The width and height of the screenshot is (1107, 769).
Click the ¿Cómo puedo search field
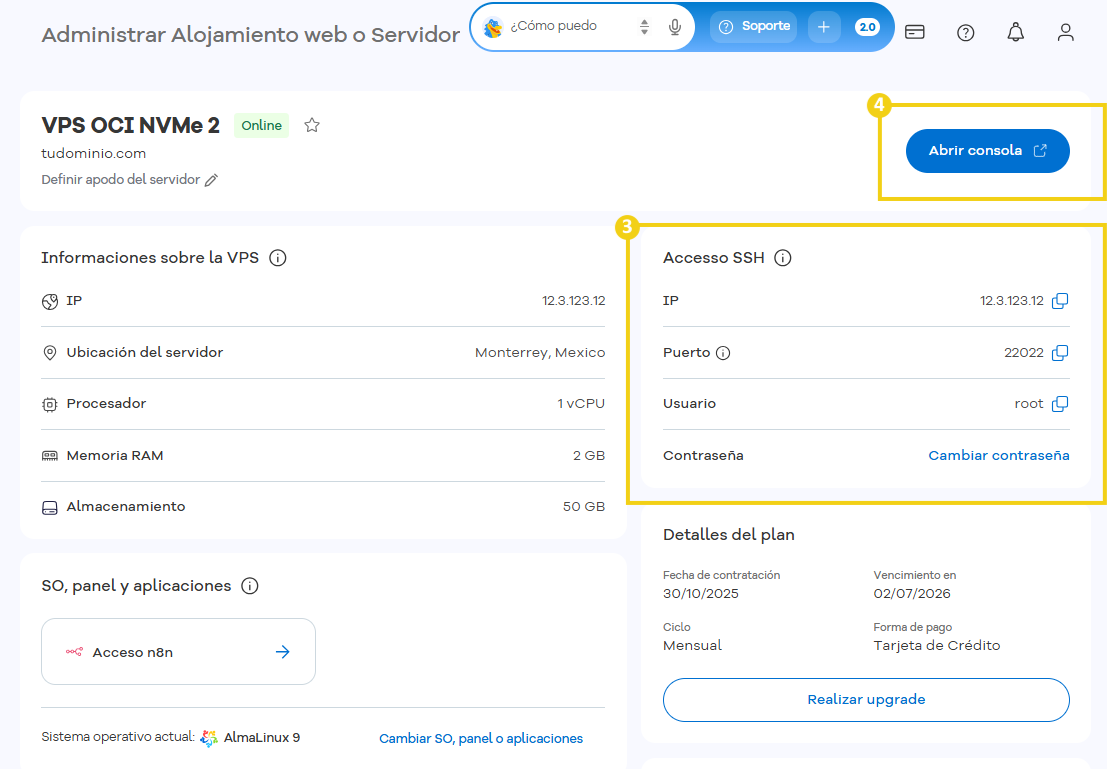(x=554, y=26)
